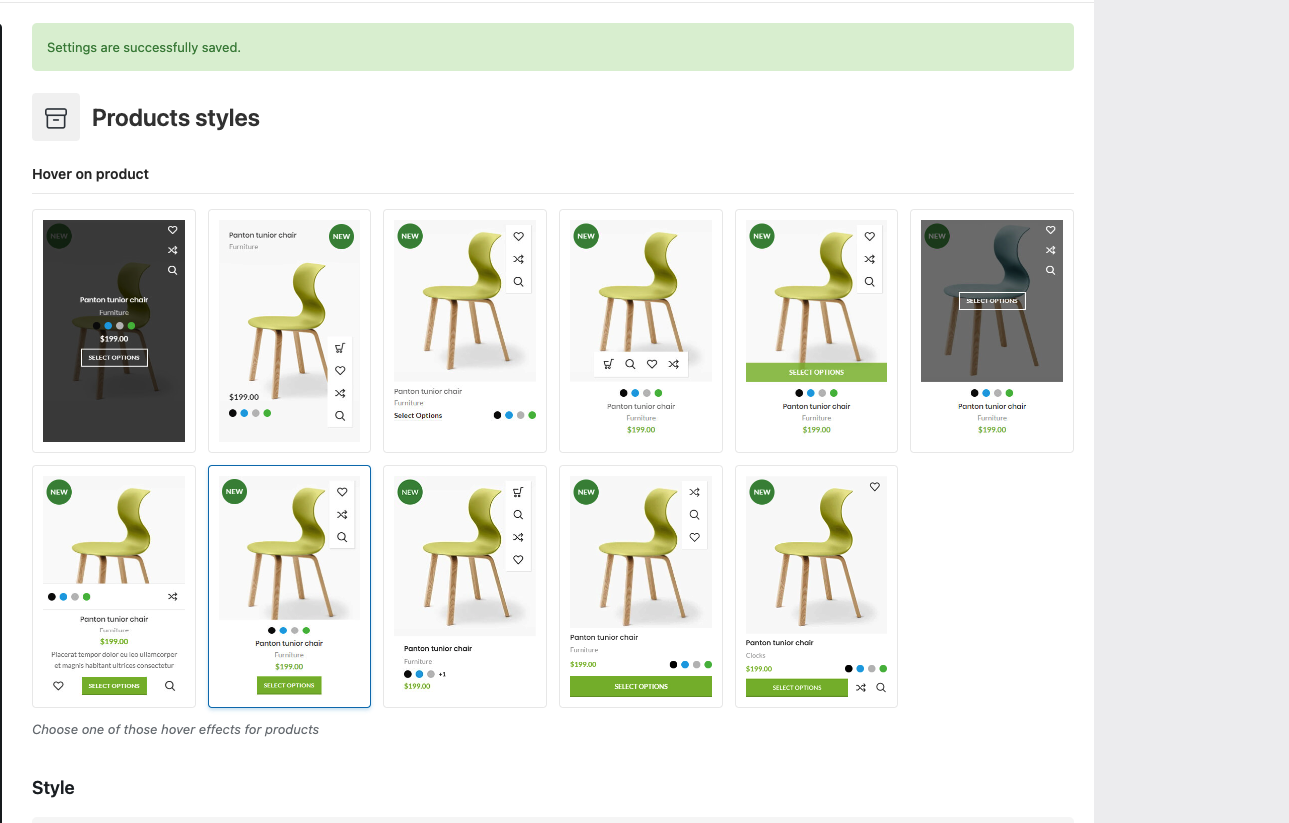Click the green swatch in the selected style preview
The image size is (1289, 823).
pos(306,631)
